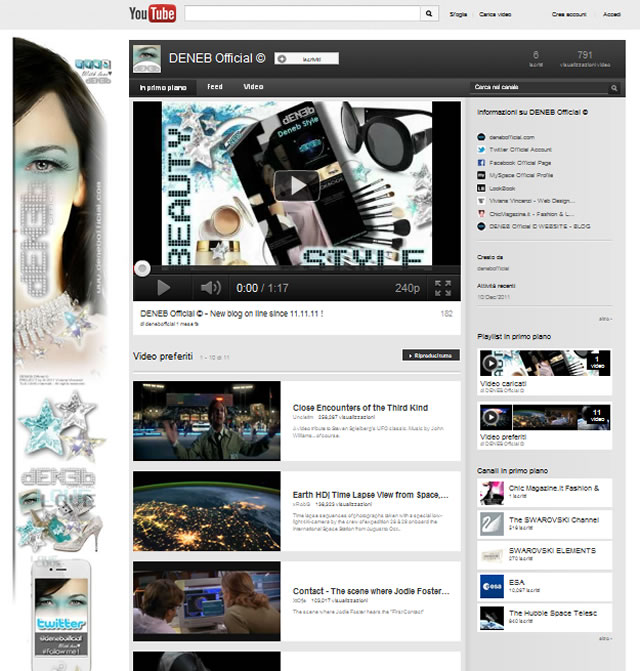
Task: Focus the YouTube search input field
Action: click(302, 14)
